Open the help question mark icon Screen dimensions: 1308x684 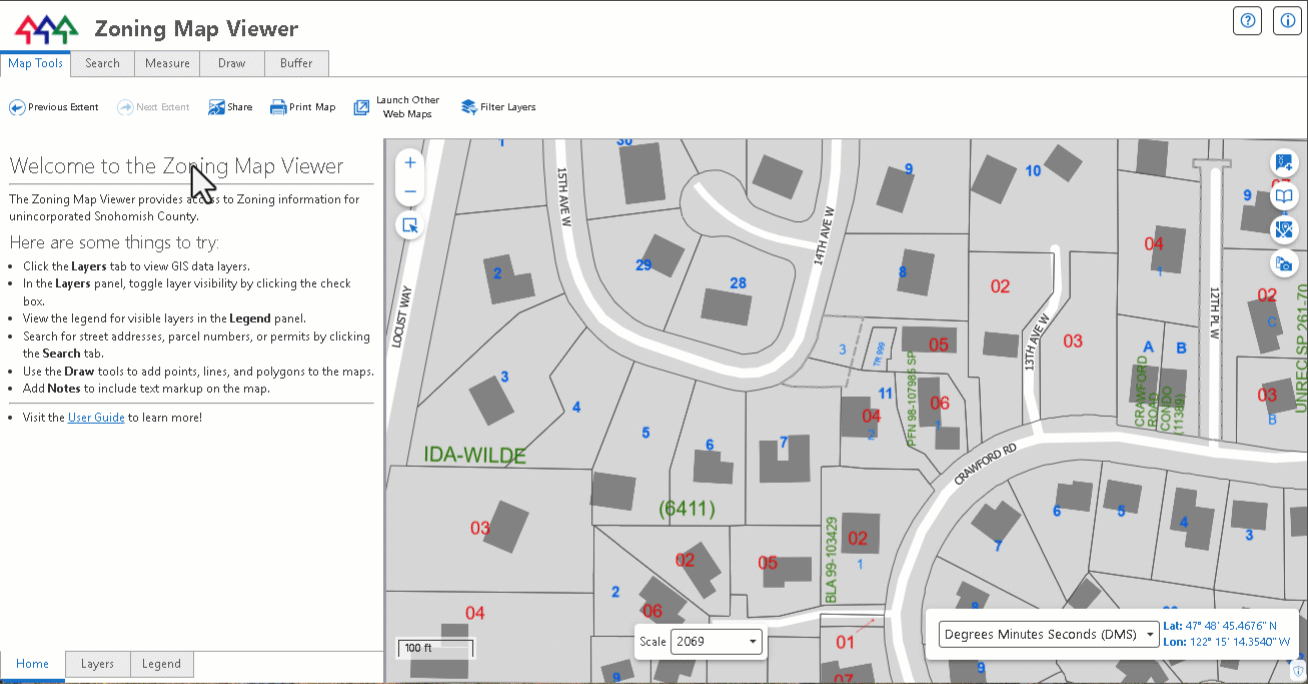(x=1247, y=21)
